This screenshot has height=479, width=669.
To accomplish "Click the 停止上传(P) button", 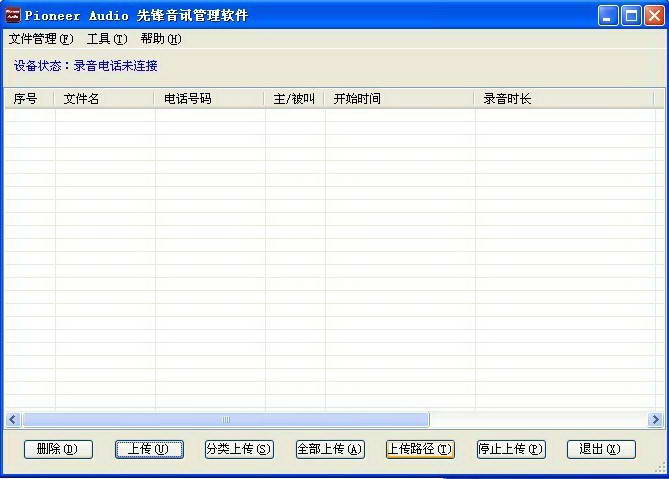I will 511,450.
